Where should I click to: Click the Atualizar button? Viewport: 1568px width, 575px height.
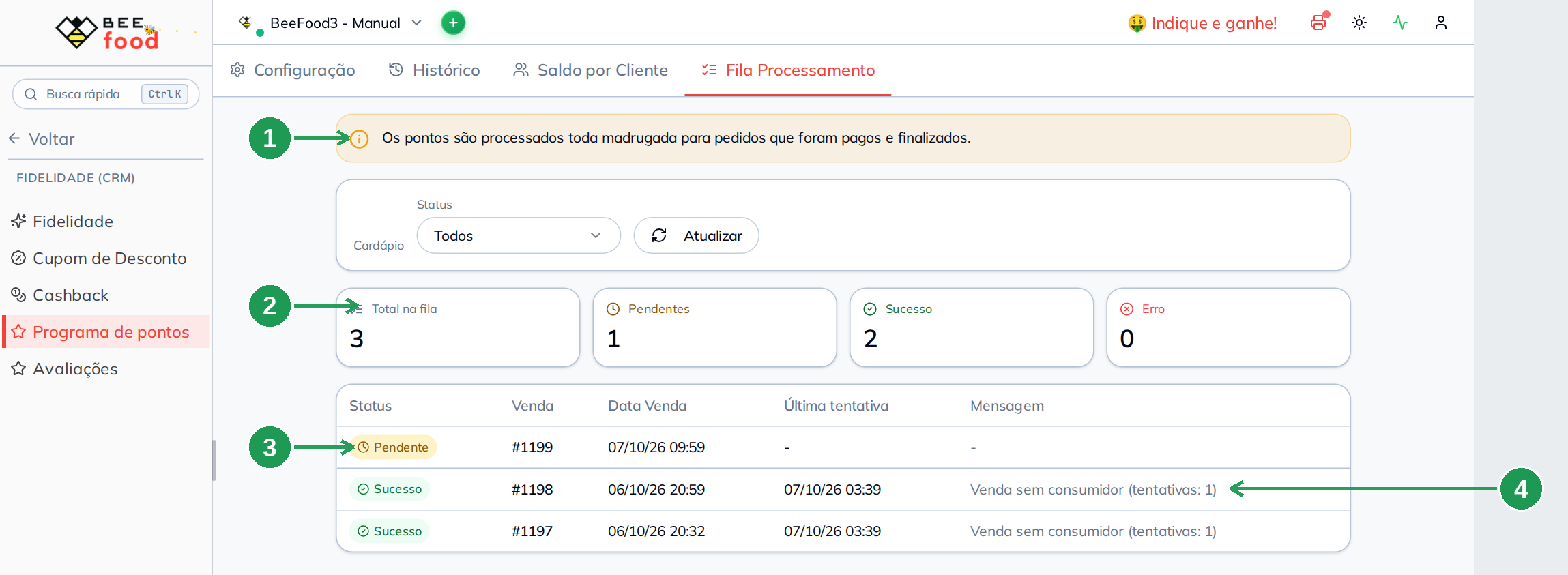[x=696, y=235]
